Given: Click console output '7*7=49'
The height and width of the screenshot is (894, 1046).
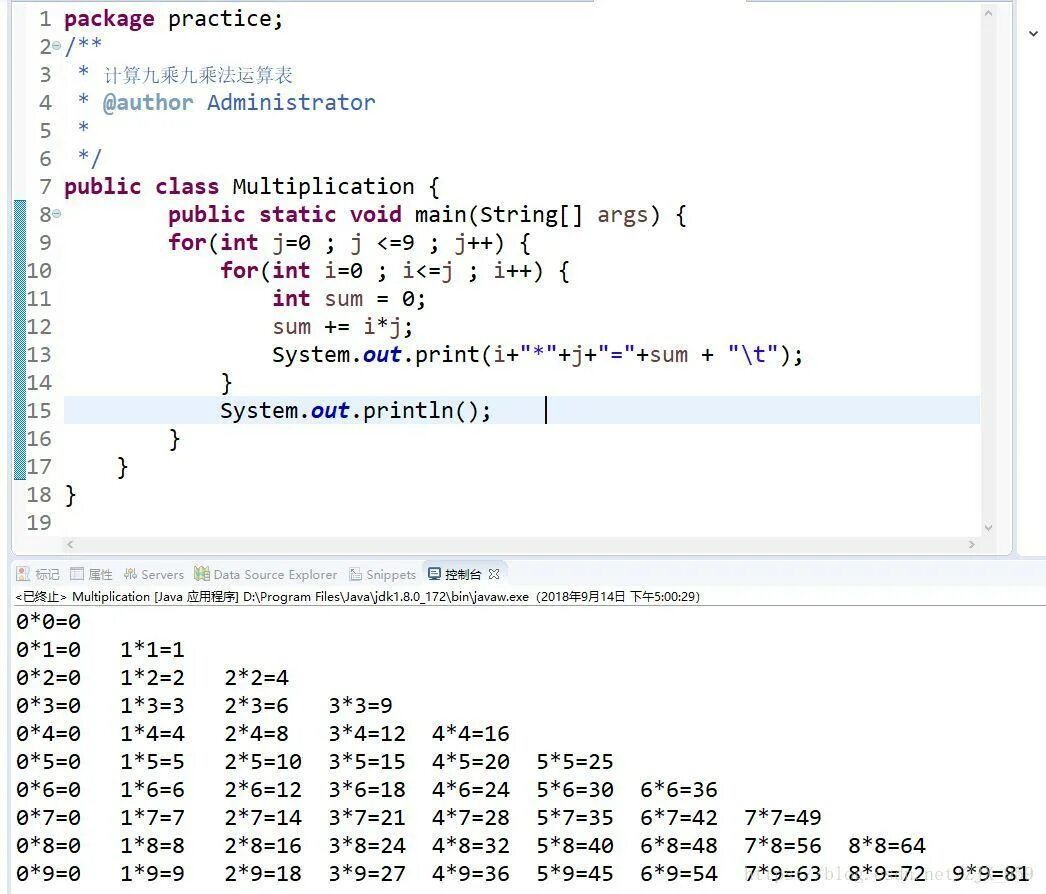Looking at the screenshot, I should [783, 818].
